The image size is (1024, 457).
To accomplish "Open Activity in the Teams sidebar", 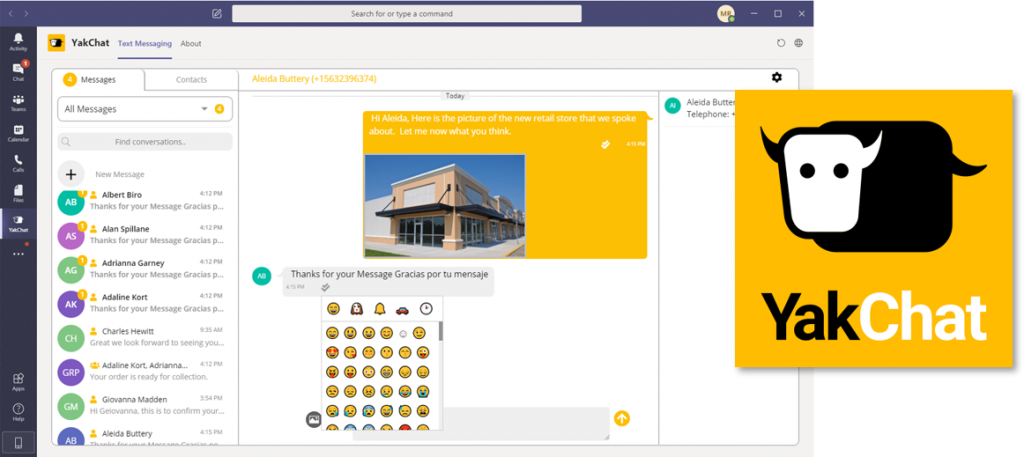I will click(18, 41).
